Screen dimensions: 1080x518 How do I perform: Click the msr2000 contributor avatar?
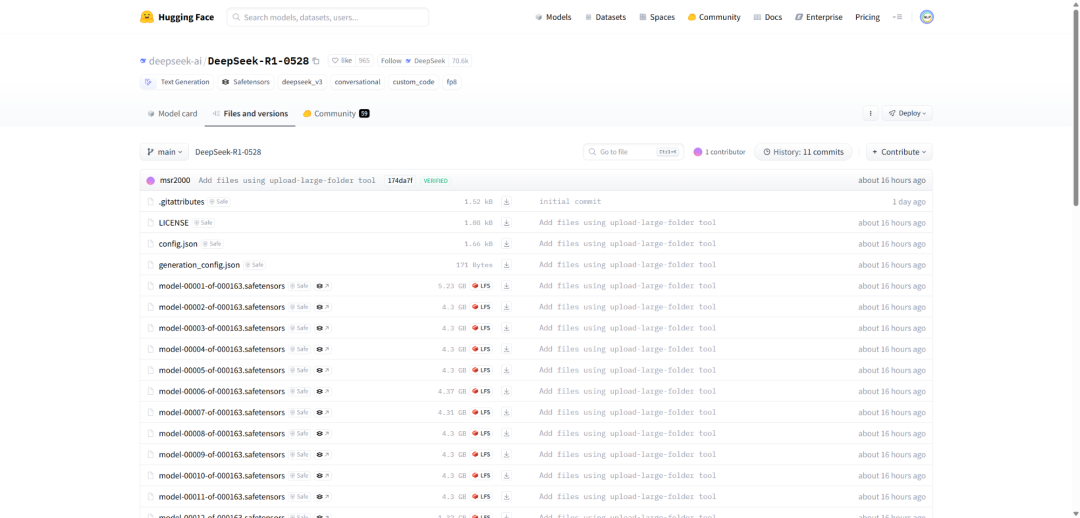coord(150,180)
